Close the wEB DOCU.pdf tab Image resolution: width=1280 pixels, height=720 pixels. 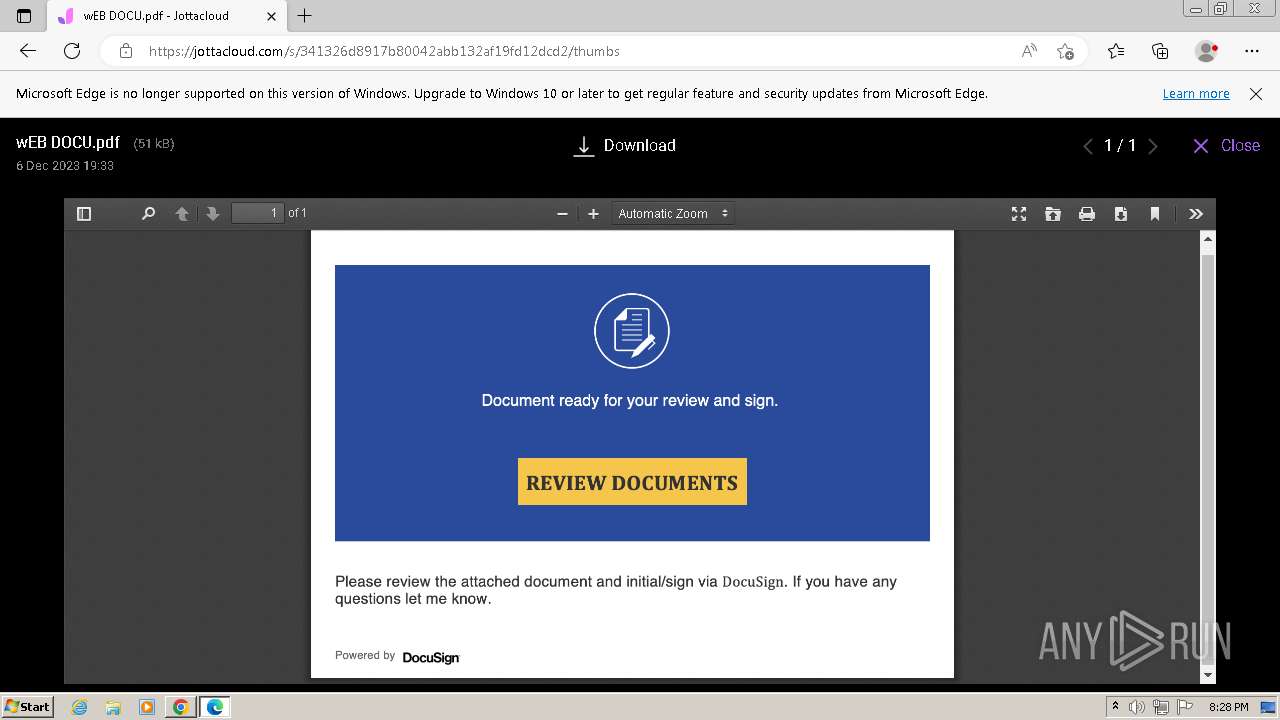click(x=271, y=16)
